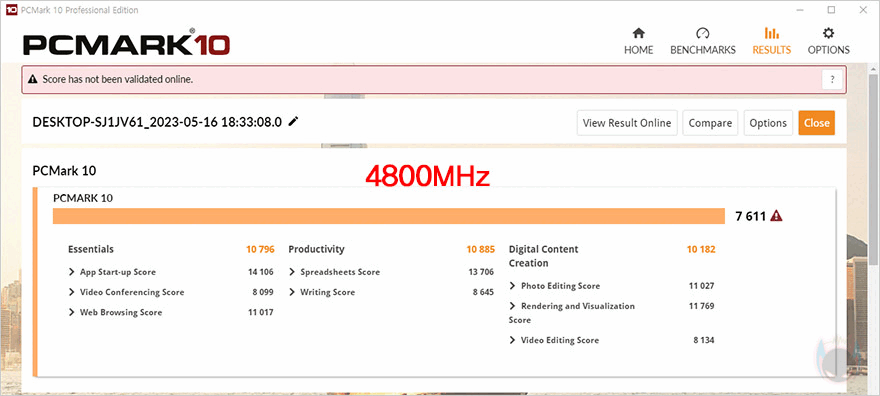Click the question mark help button
Screen dimensions: 880x396
point(832,80)
